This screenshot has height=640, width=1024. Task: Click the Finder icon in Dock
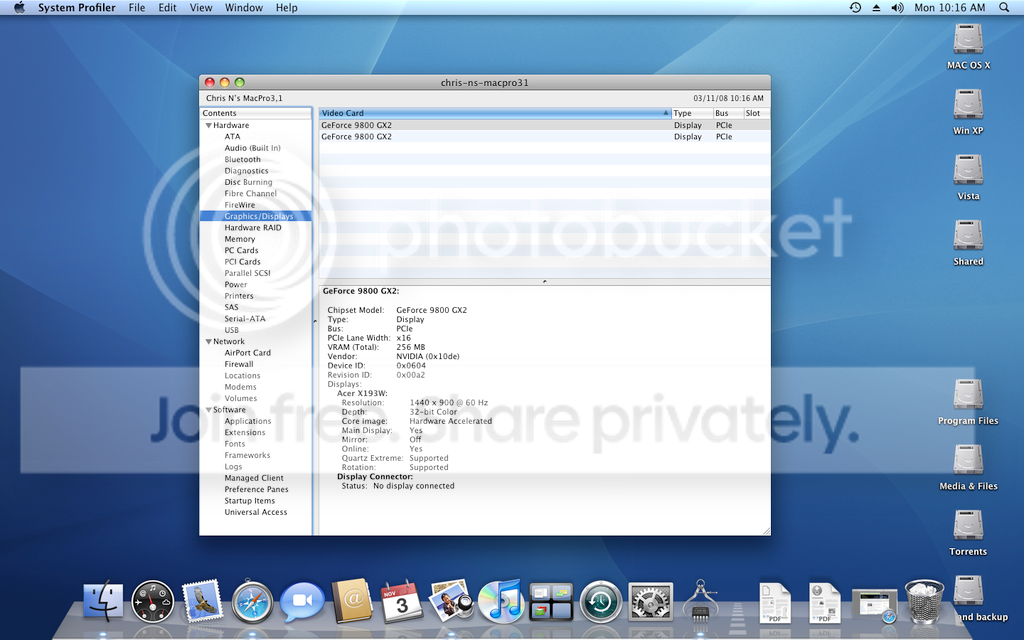click(103, 601)
